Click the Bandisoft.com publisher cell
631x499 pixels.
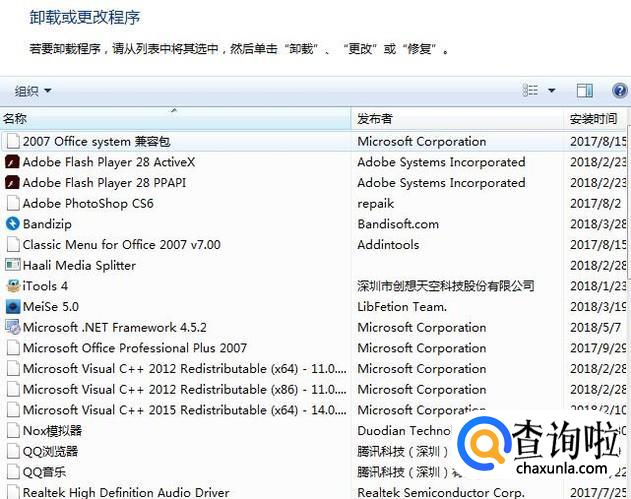pos(398,224)
